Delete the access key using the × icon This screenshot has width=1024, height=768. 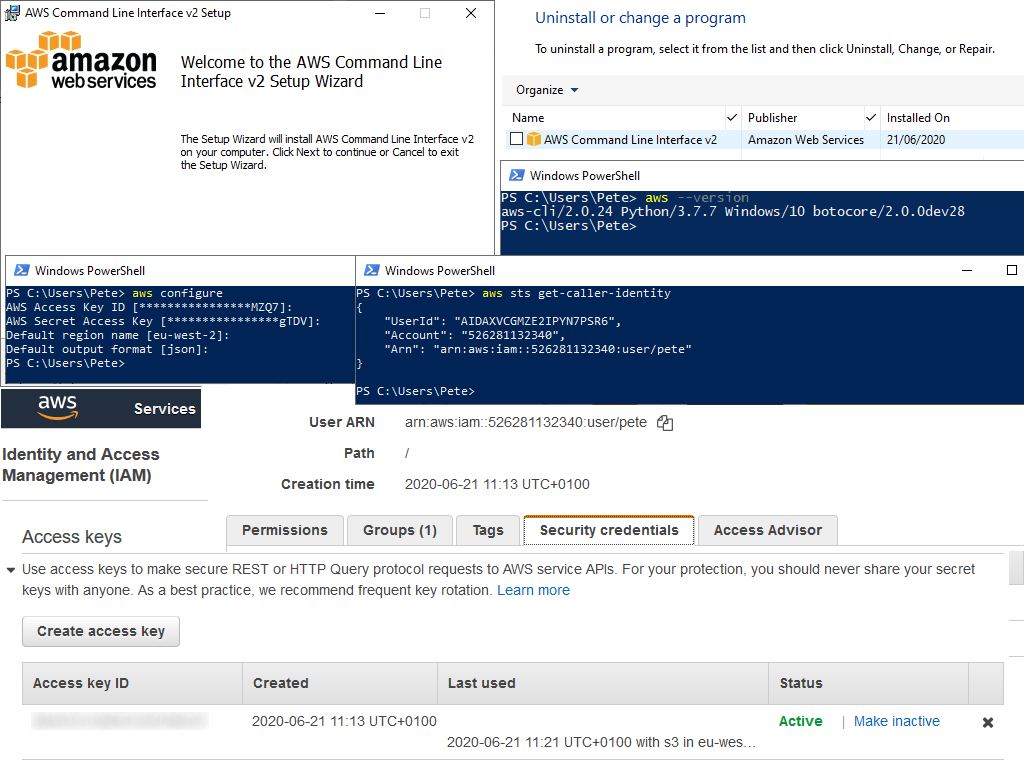(988, 721)
